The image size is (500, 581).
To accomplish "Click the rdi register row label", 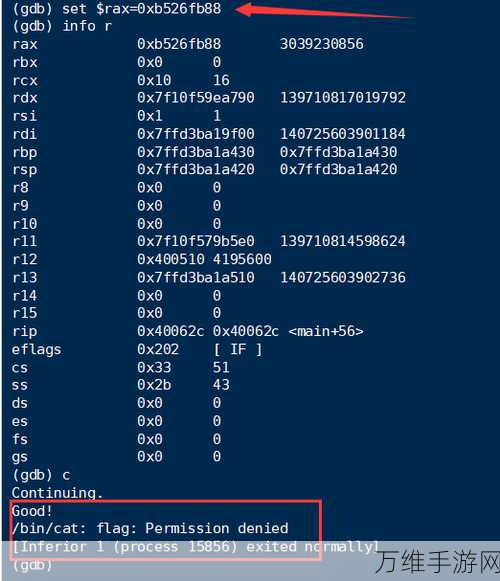I will (24, 134).
